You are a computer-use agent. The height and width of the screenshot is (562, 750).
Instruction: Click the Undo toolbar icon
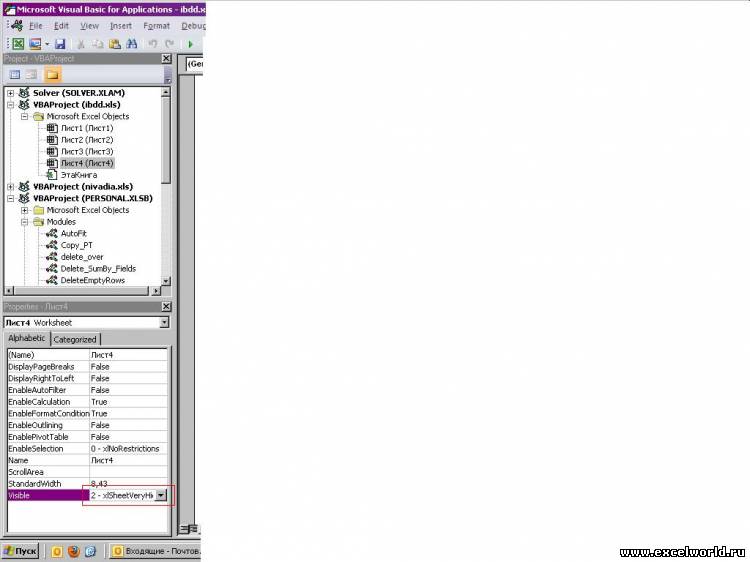[x=153, y=44]
